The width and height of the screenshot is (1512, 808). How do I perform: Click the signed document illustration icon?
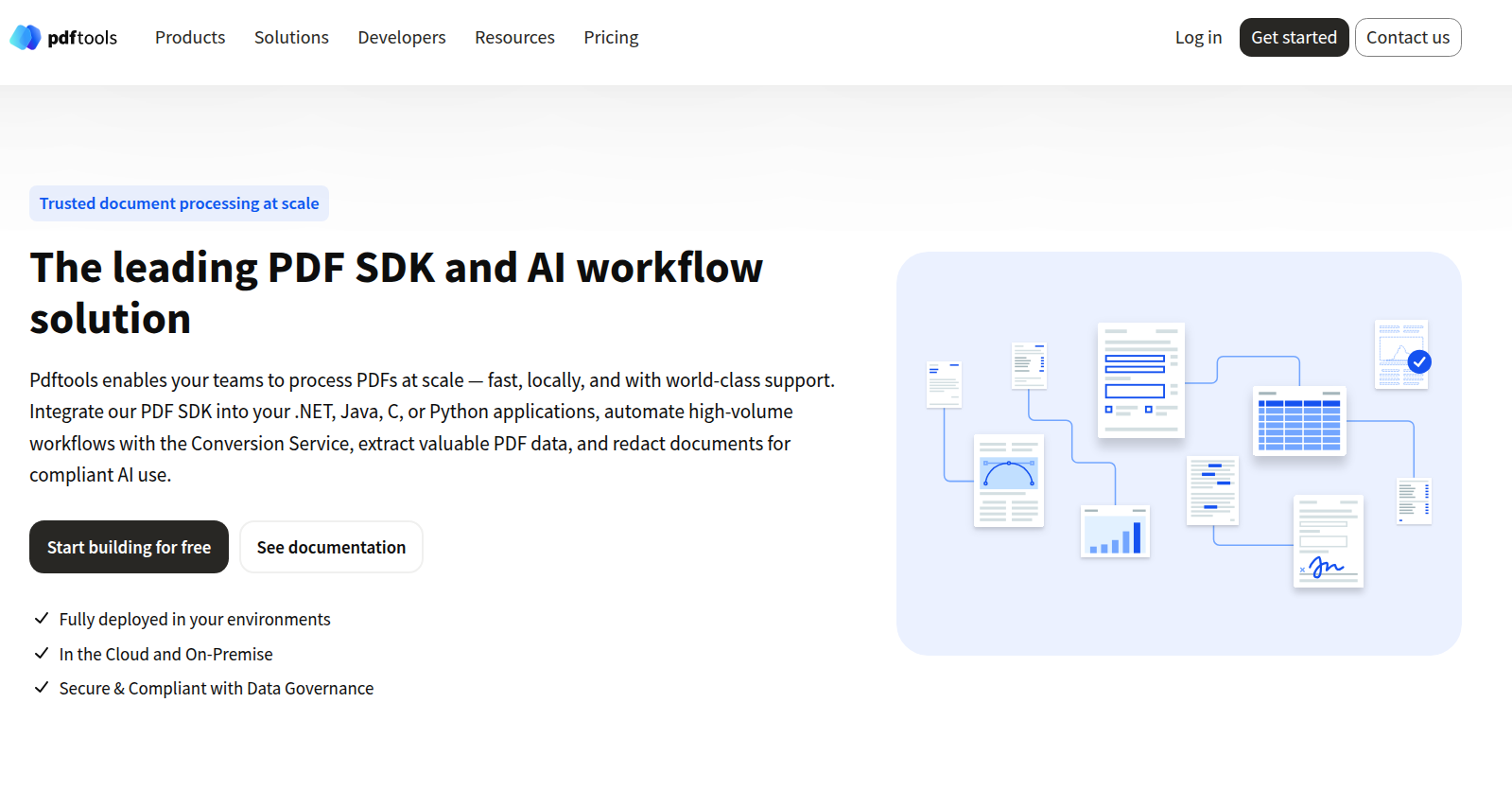point(1328,541)
